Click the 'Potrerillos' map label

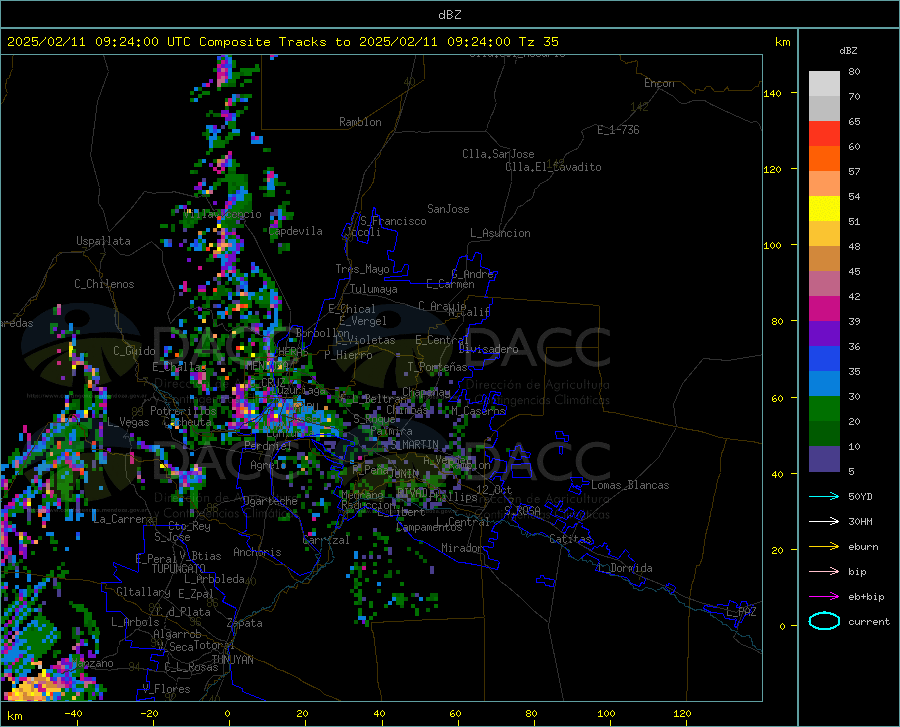(x=183, y=411)
